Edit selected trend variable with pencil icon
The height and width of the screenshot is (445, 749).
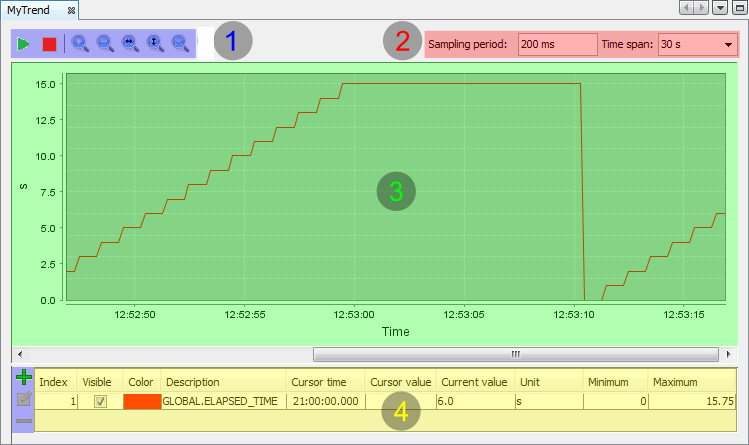[23, 399]
